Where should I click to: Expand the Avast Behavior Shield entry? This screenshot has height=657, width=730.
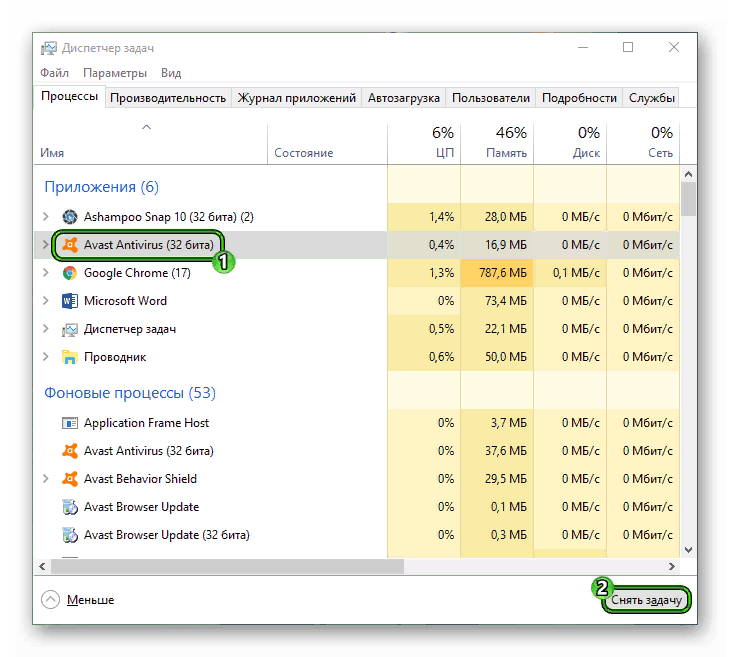[46, 479]
